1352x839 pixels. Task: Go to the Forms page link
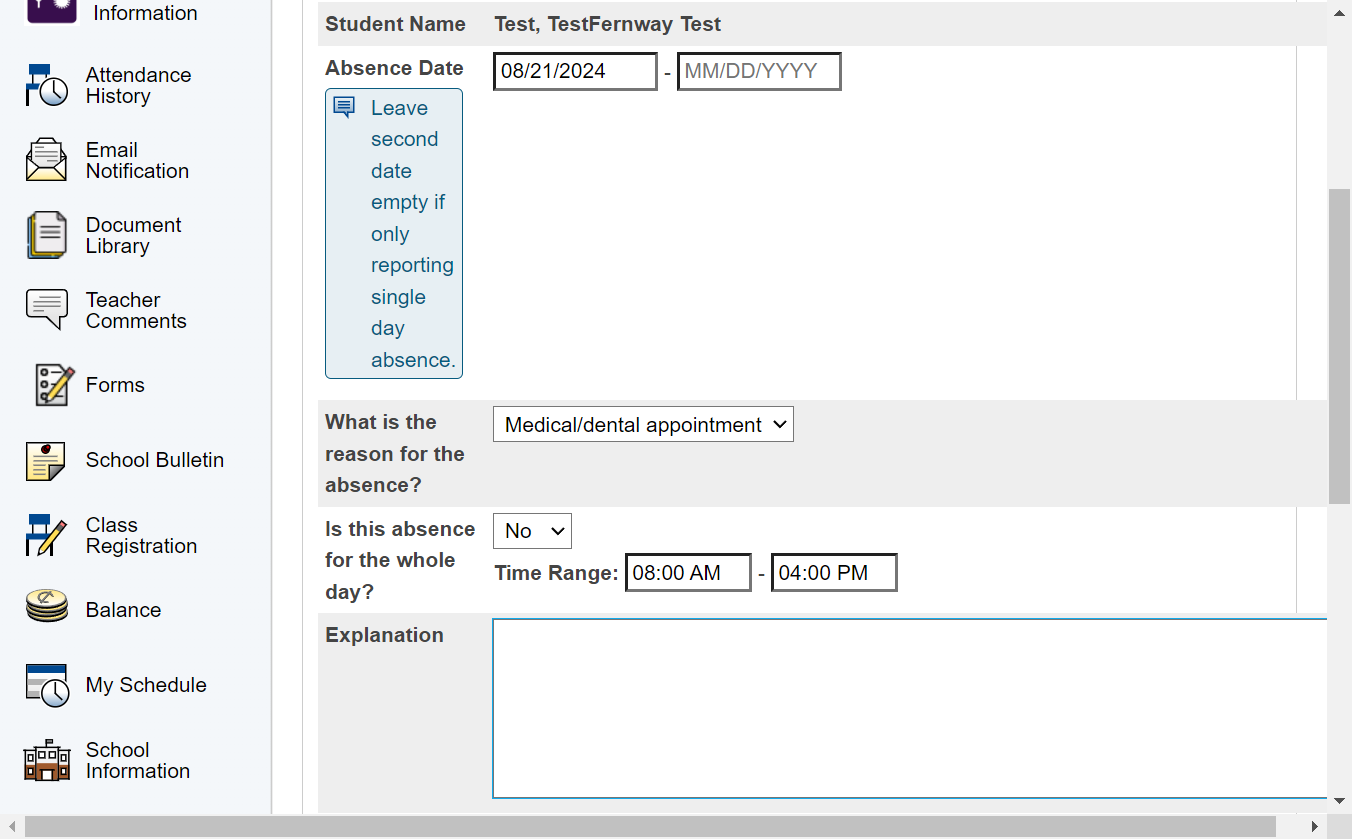[x=115, y=385]
